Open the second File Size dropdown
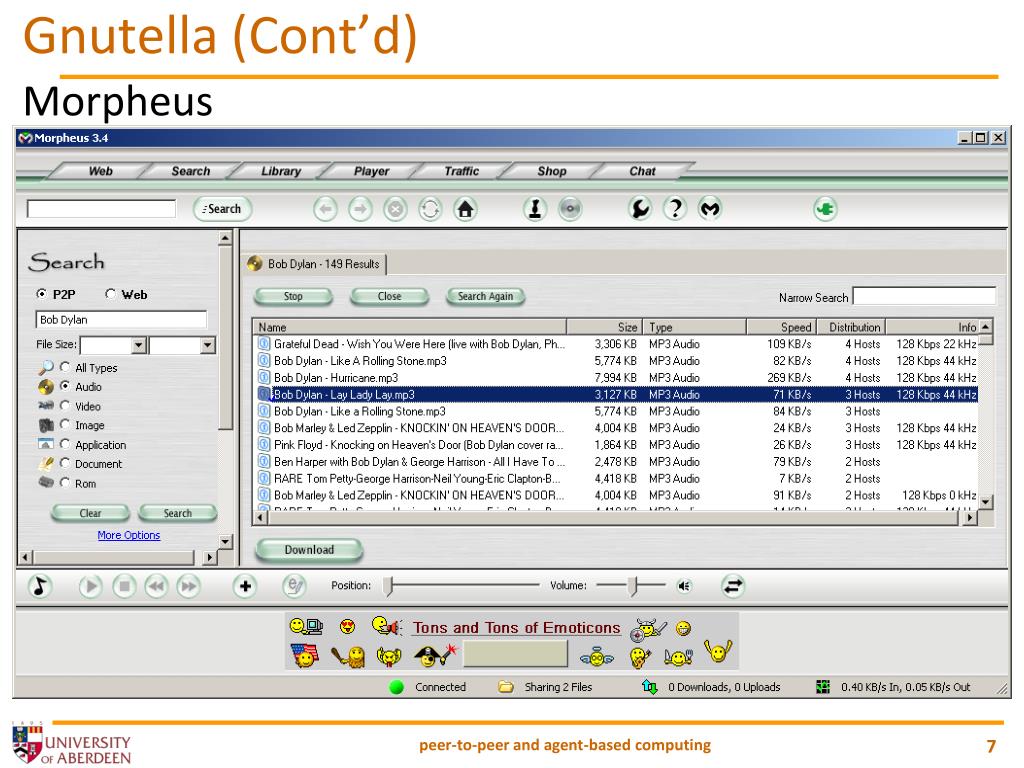The image size is (1024, 768). (x=208, y=345)
